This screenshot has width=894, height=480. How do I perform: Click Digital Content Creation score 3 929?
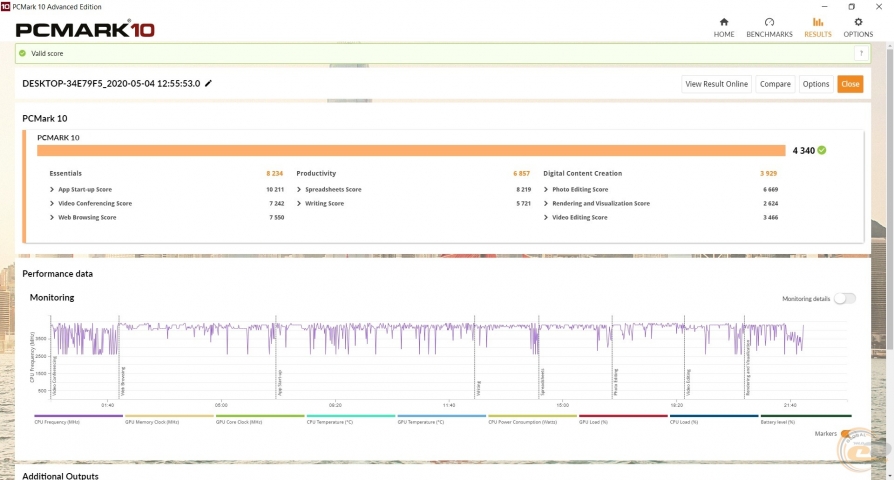point(768,173)
